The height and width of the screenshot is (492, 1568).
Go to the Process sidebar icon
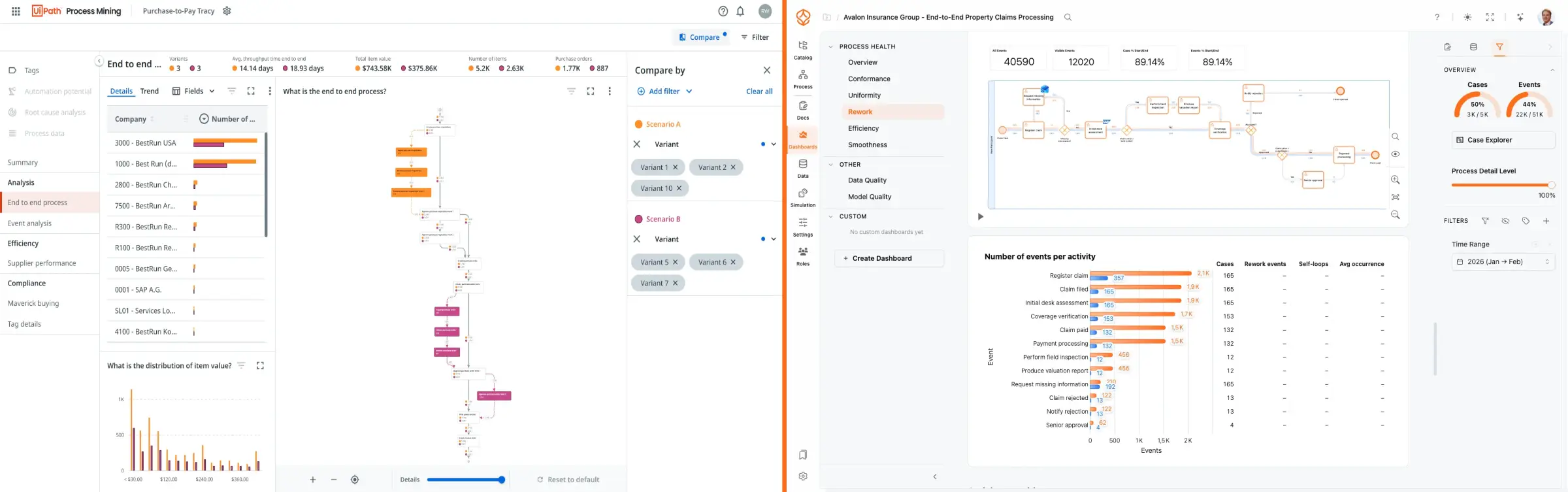(803, 79)
